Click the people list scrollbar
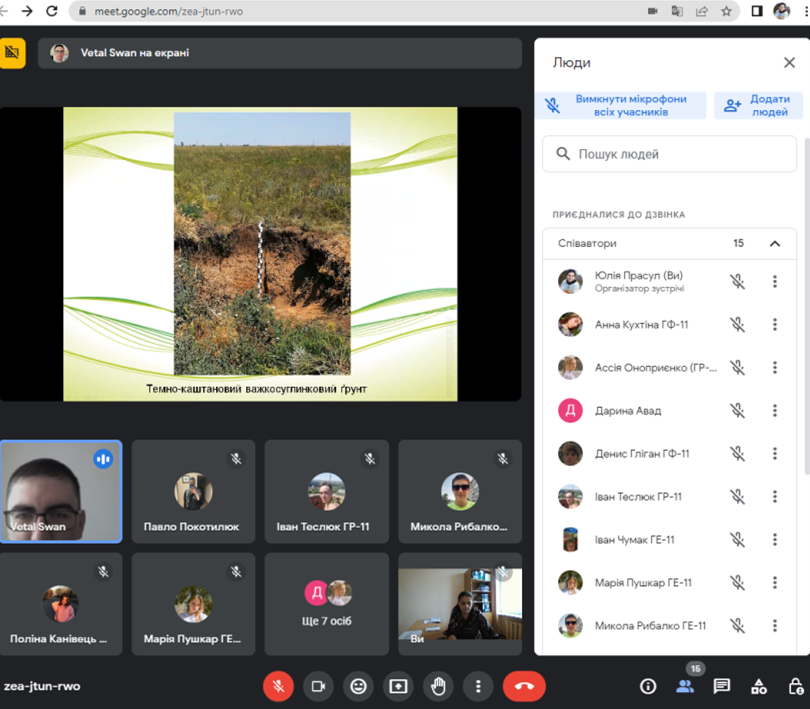Image resolution: width=810 pixels, height=709 pixels. [x=806, y=300]
